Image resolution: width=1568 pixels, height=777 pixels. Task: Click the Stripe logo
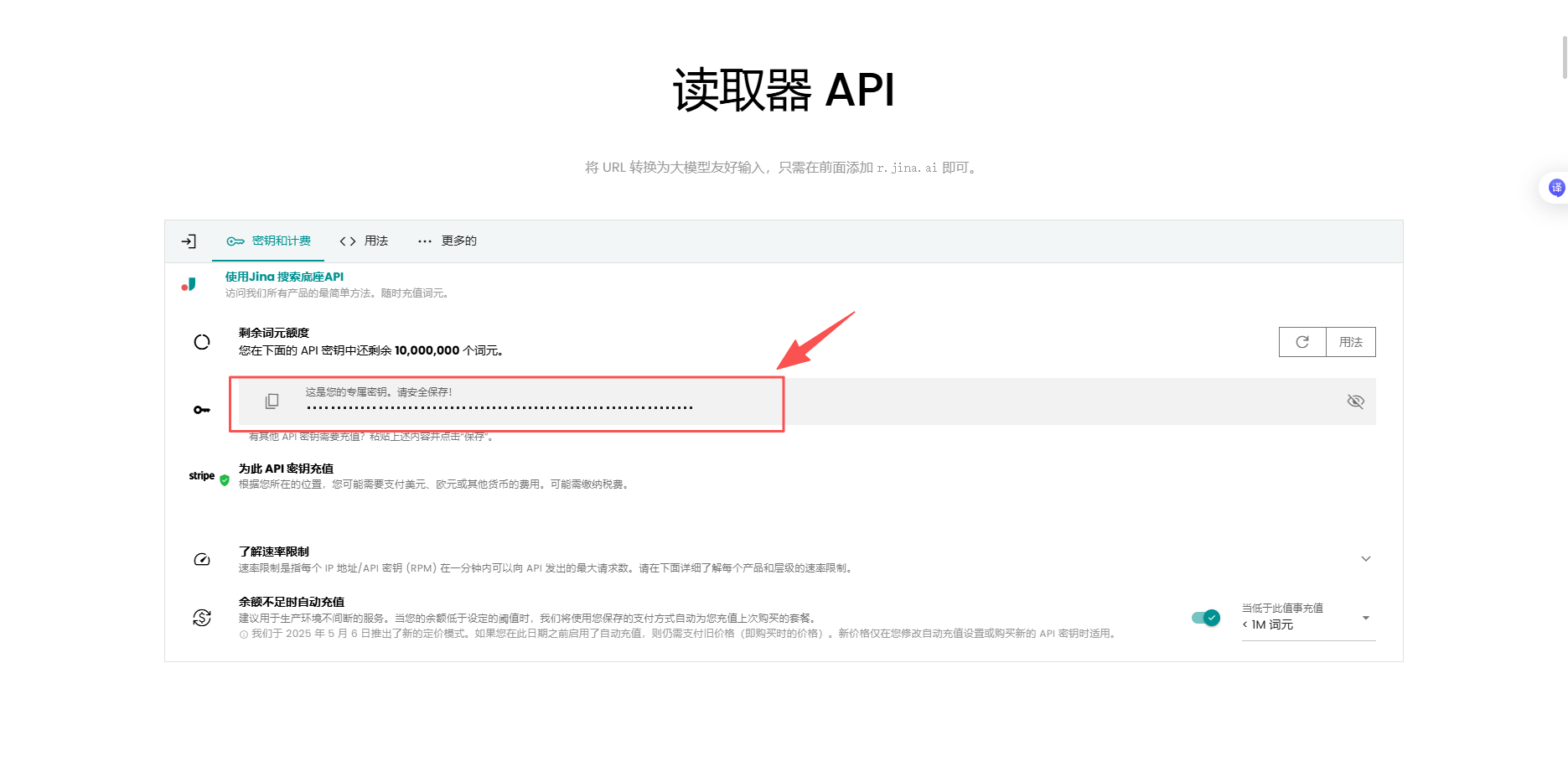pyautogui.click(x=201, y=475)
